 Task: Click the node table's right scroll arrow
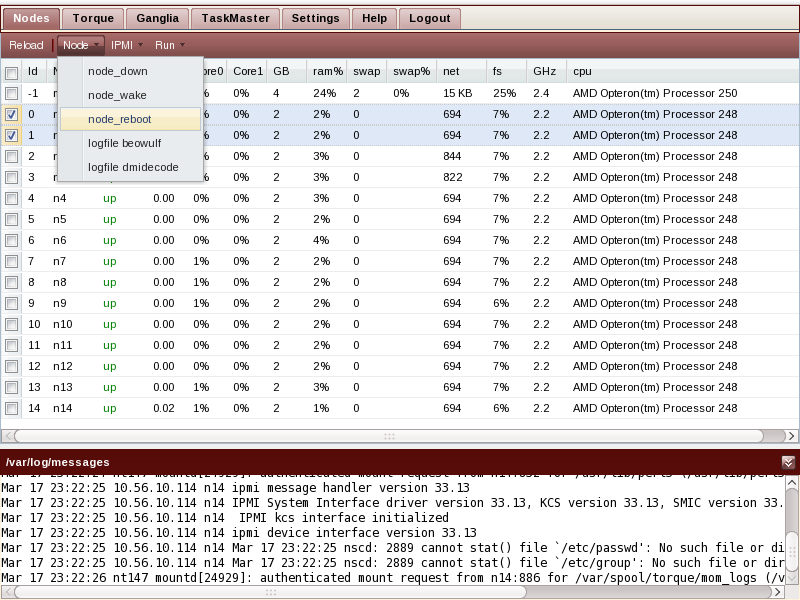[x=791, y=436]
